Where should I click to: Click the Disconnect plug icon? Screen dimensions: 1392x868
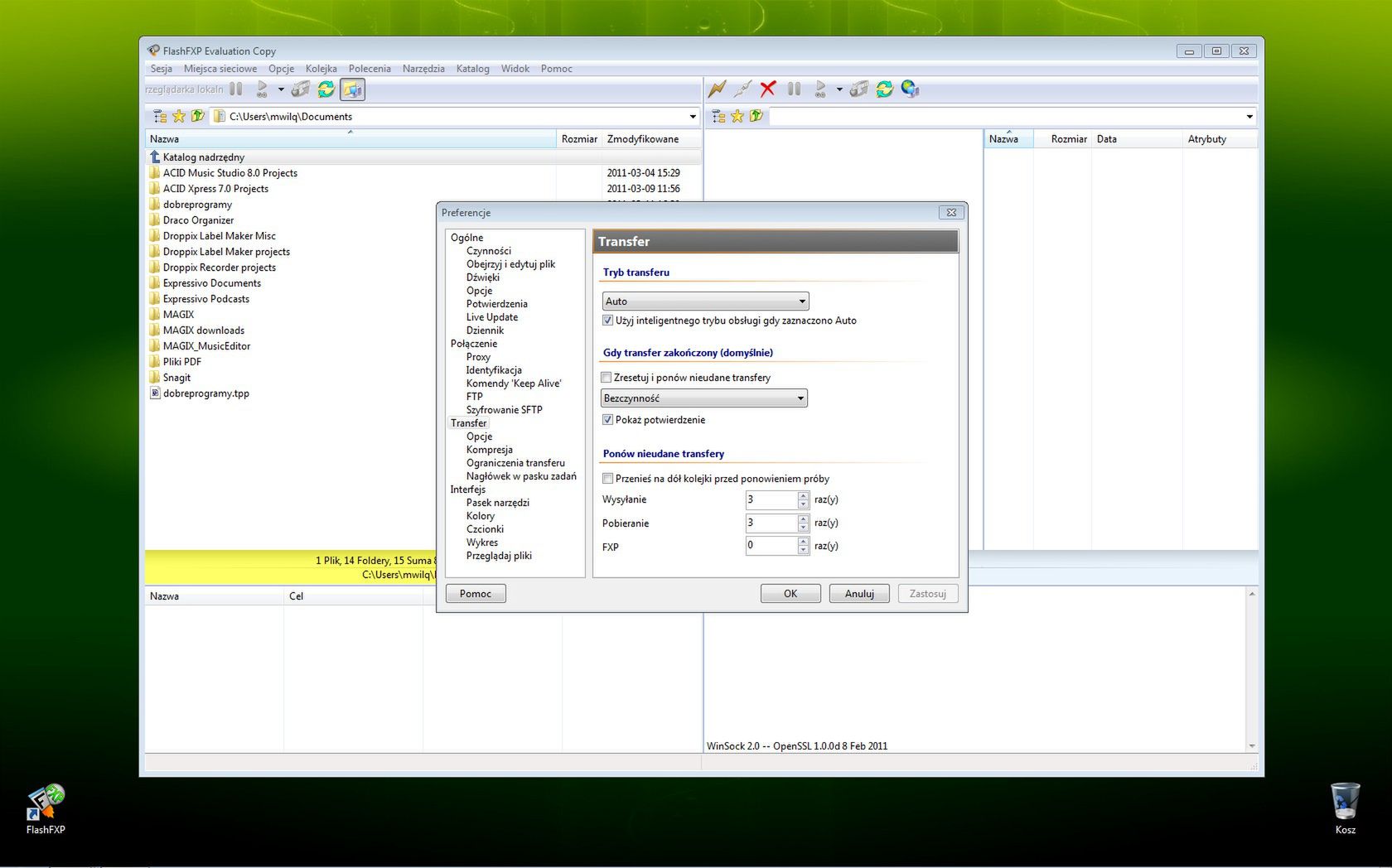click(742, 89)
